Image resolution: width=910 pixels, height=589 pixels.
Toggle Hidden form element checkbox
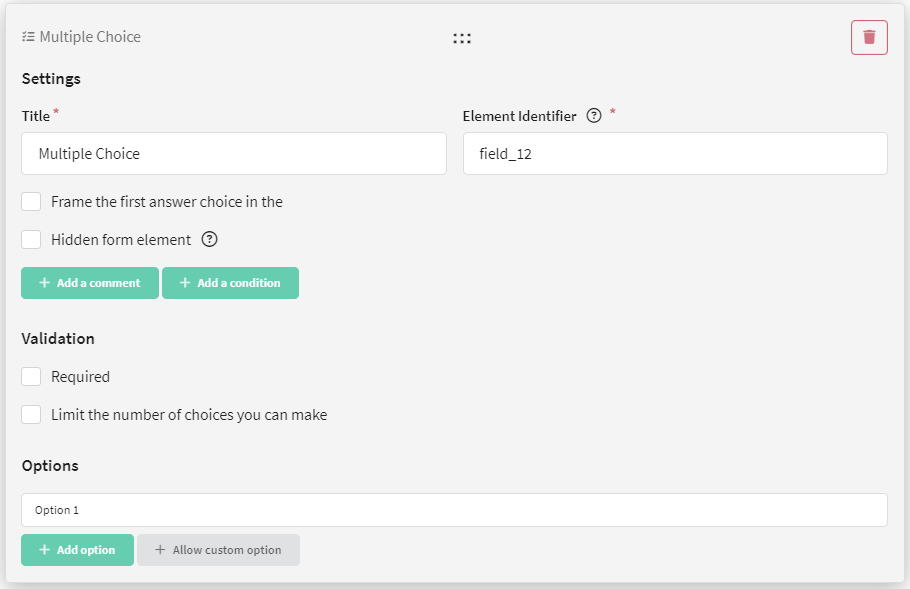(31, 239)
